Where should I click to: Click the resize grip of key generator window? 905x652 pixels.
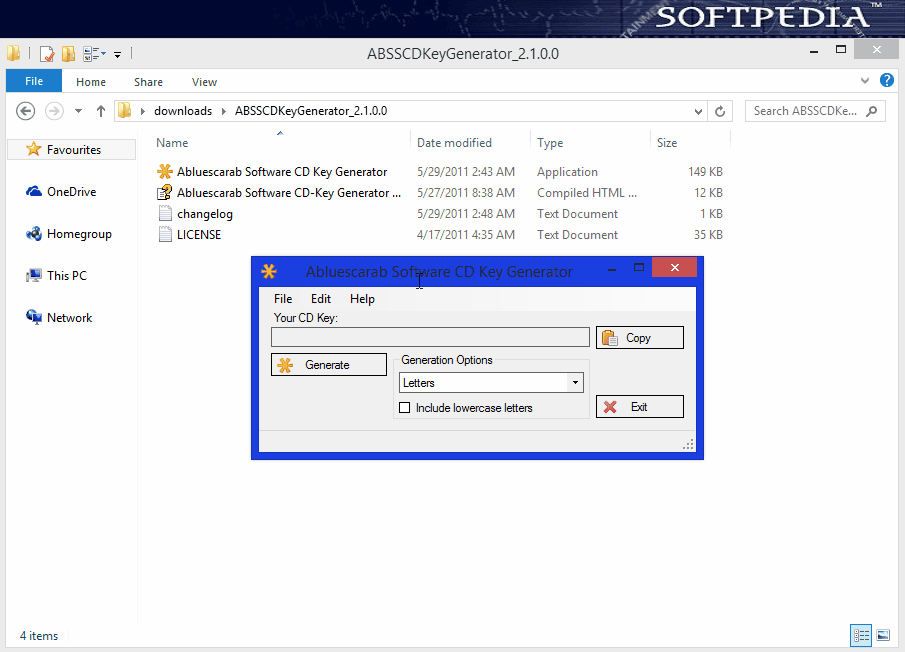coord(688,444)
